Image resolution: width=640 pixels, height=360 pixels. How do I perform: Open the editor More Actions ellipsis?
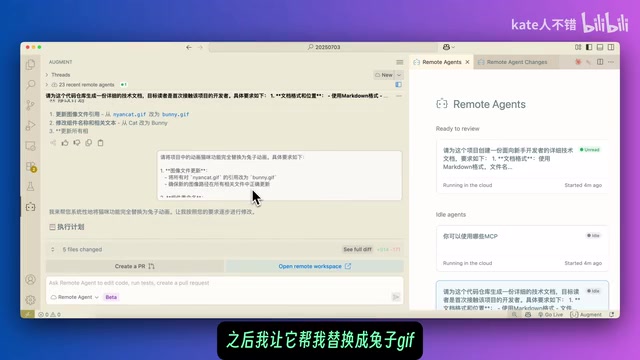coord(611,62)
